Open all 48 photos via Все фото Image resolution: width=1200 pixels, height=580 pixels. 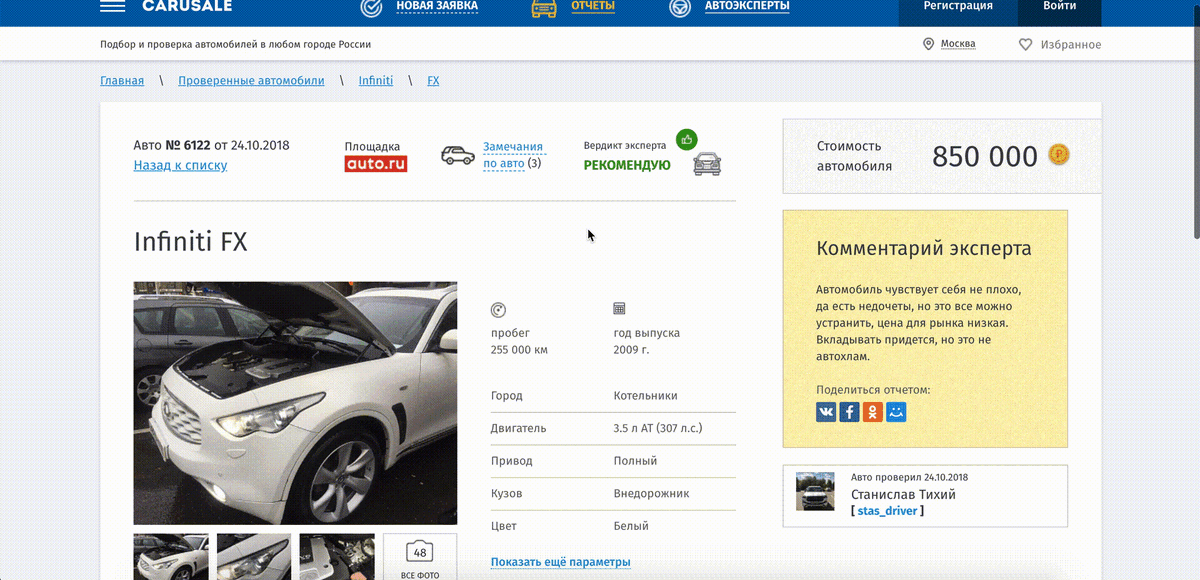(x=420, y=557)
